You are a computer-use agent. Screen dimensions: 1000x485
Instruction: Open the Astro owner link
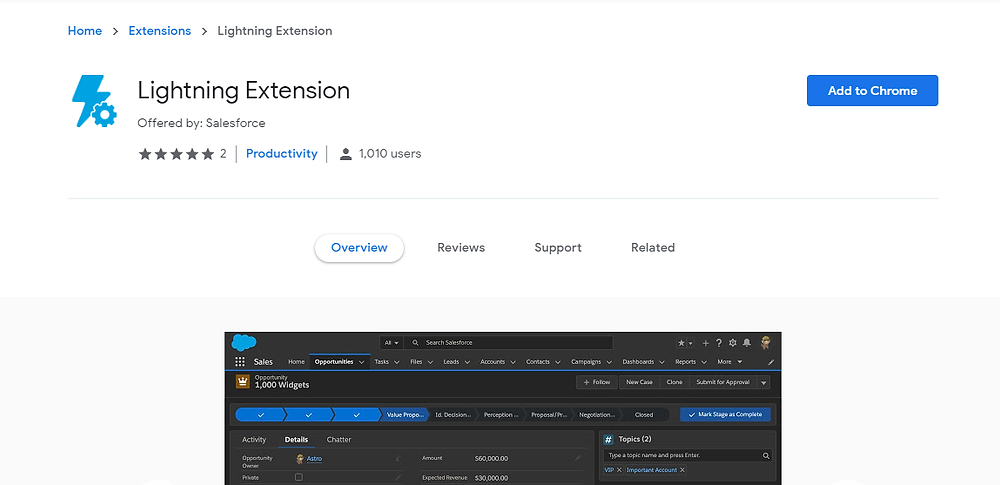click(x=314, y=458)
